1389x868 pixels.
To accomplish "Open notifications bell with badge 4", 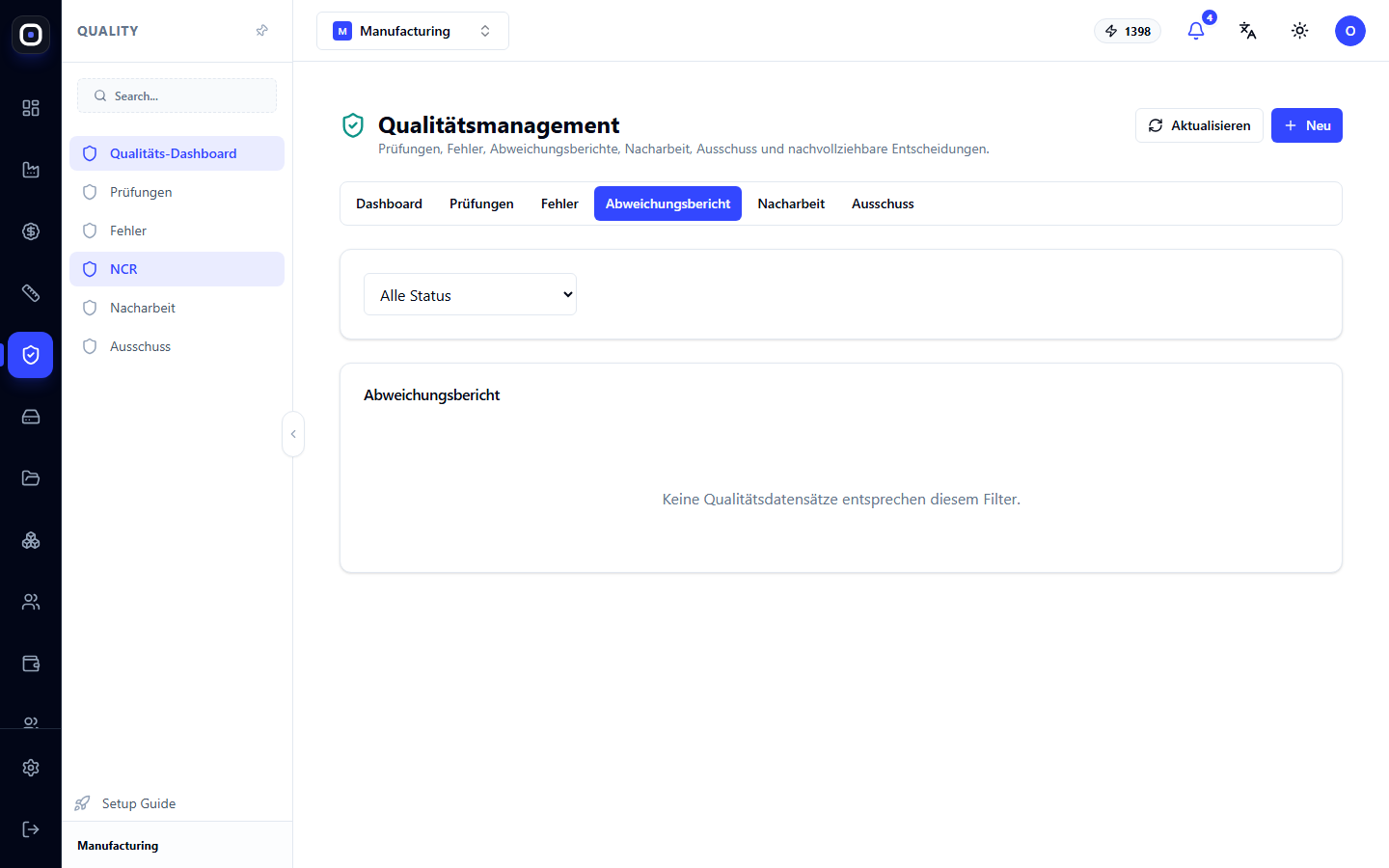I will point(1196,31).
